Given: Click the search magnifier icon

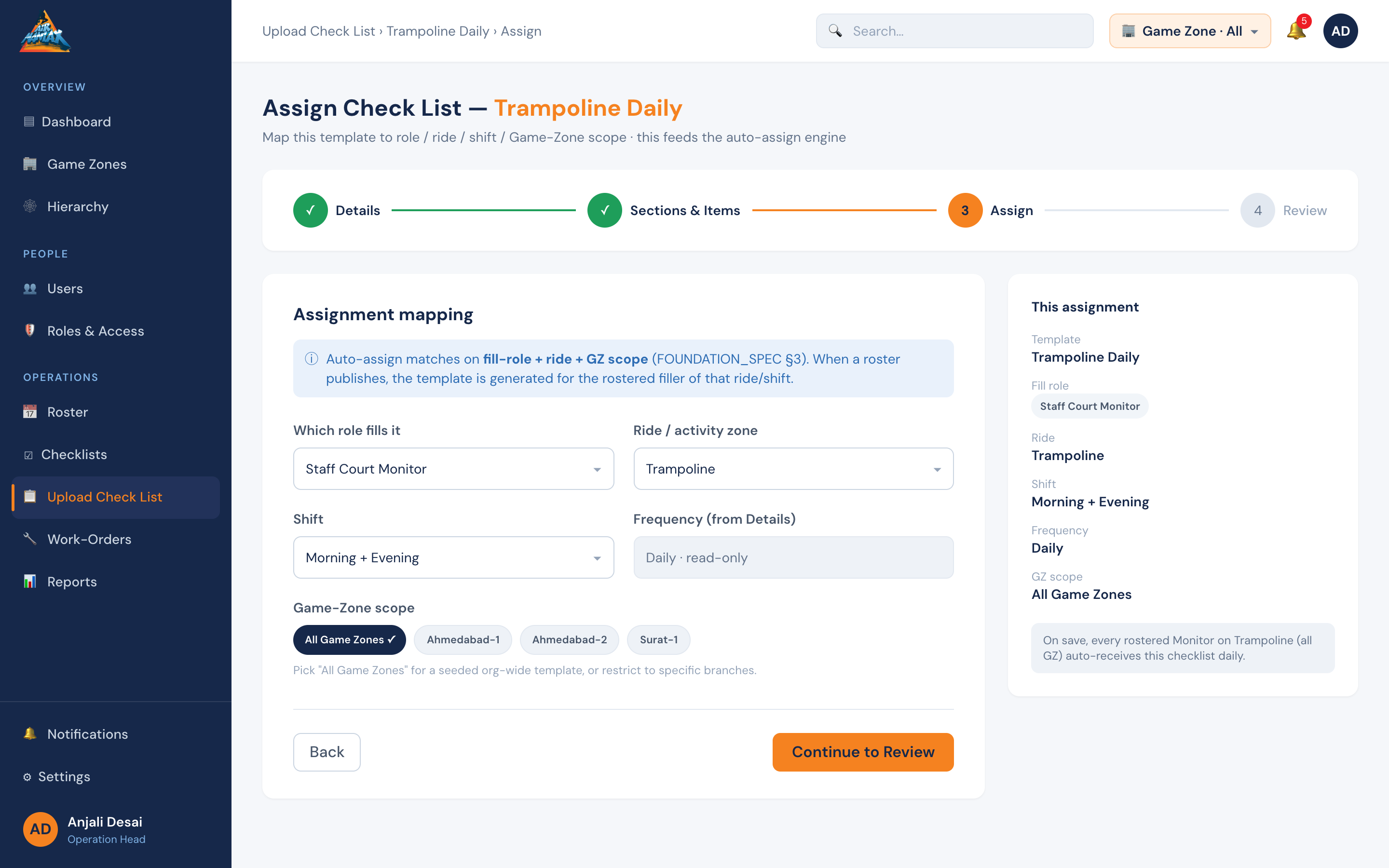Looking at the screenshot, I should [x=835, y=31].
